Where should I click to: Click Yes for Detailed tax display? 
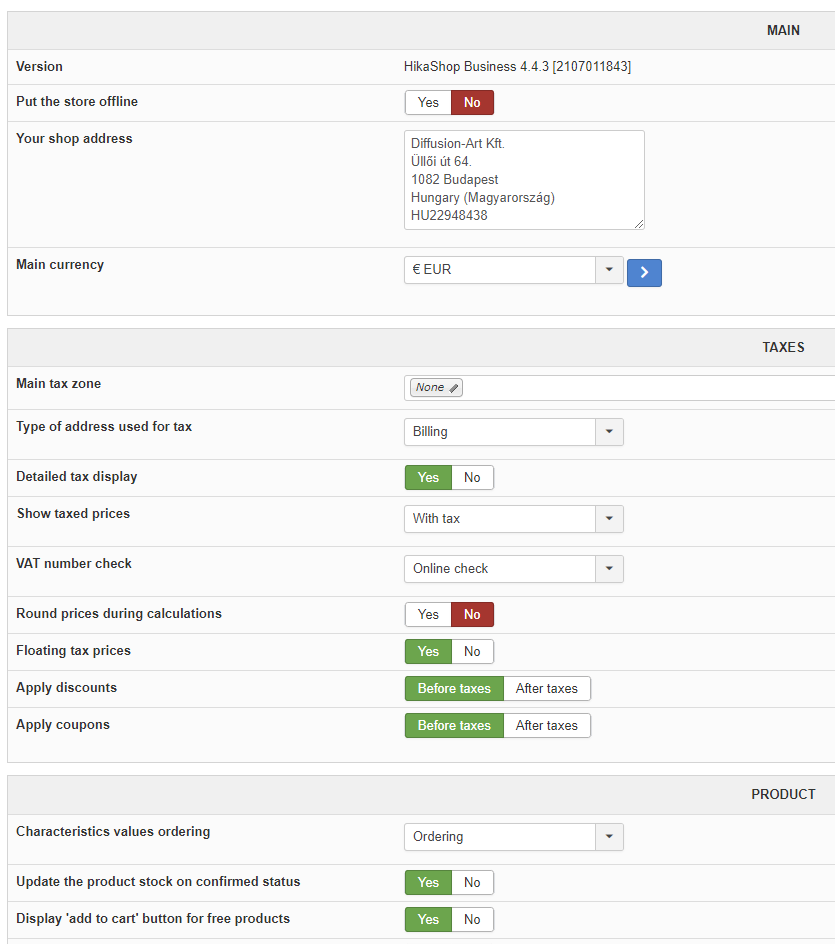coord(428,478)
